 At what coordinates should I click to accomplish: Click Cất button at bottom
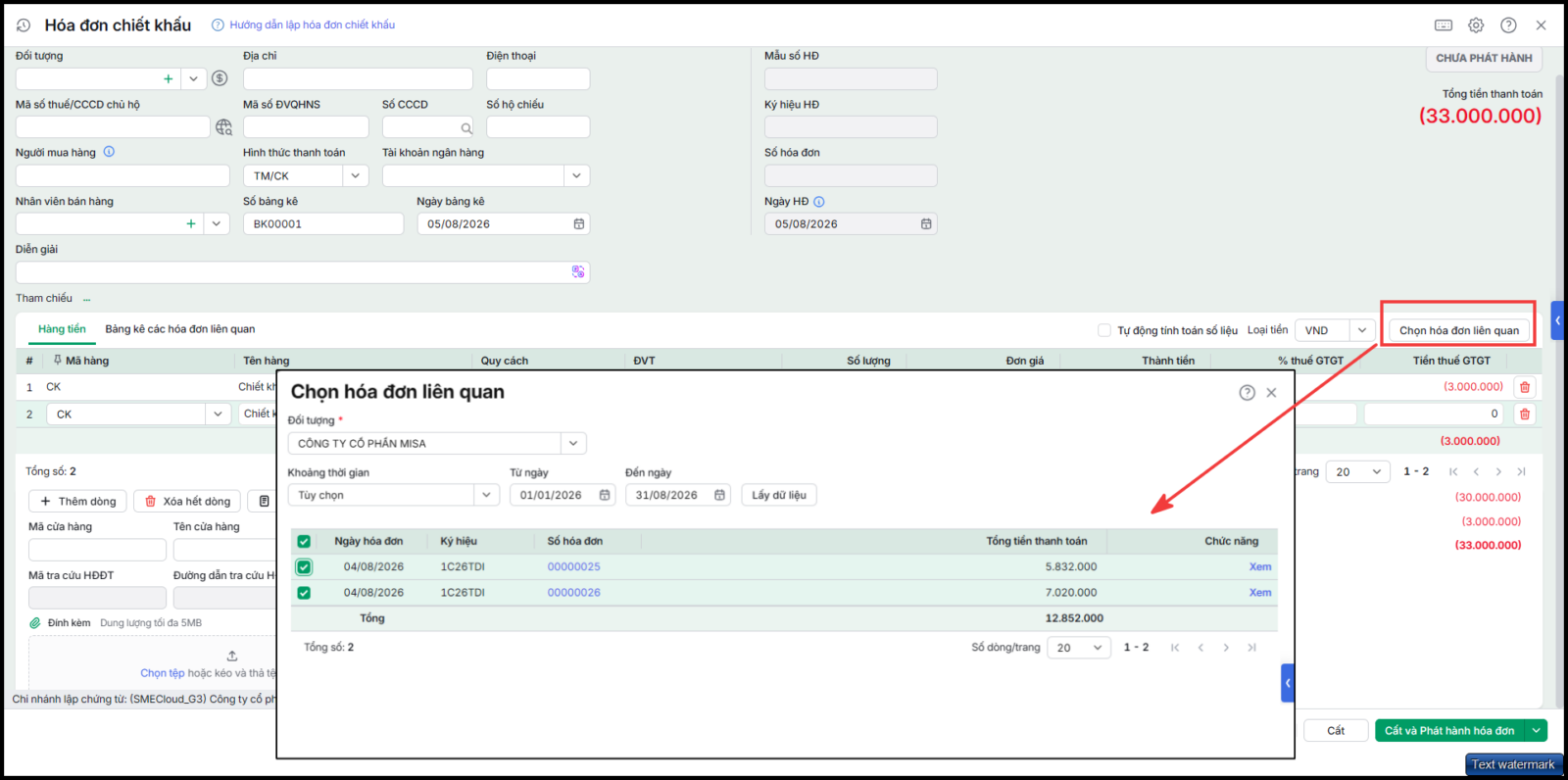pos(1335,731)
